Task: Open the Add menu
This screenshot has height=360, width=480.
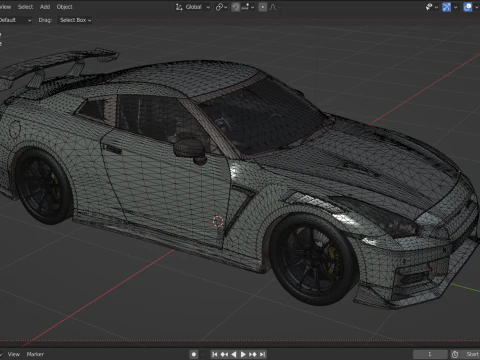Action: pos(45,7)
